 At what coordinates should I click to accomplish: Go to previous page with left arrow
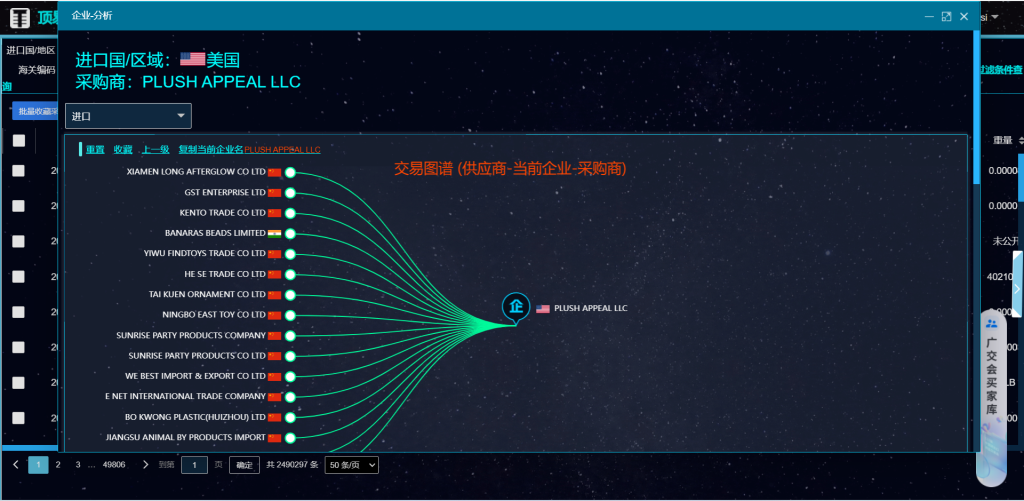tap(16, 465)
